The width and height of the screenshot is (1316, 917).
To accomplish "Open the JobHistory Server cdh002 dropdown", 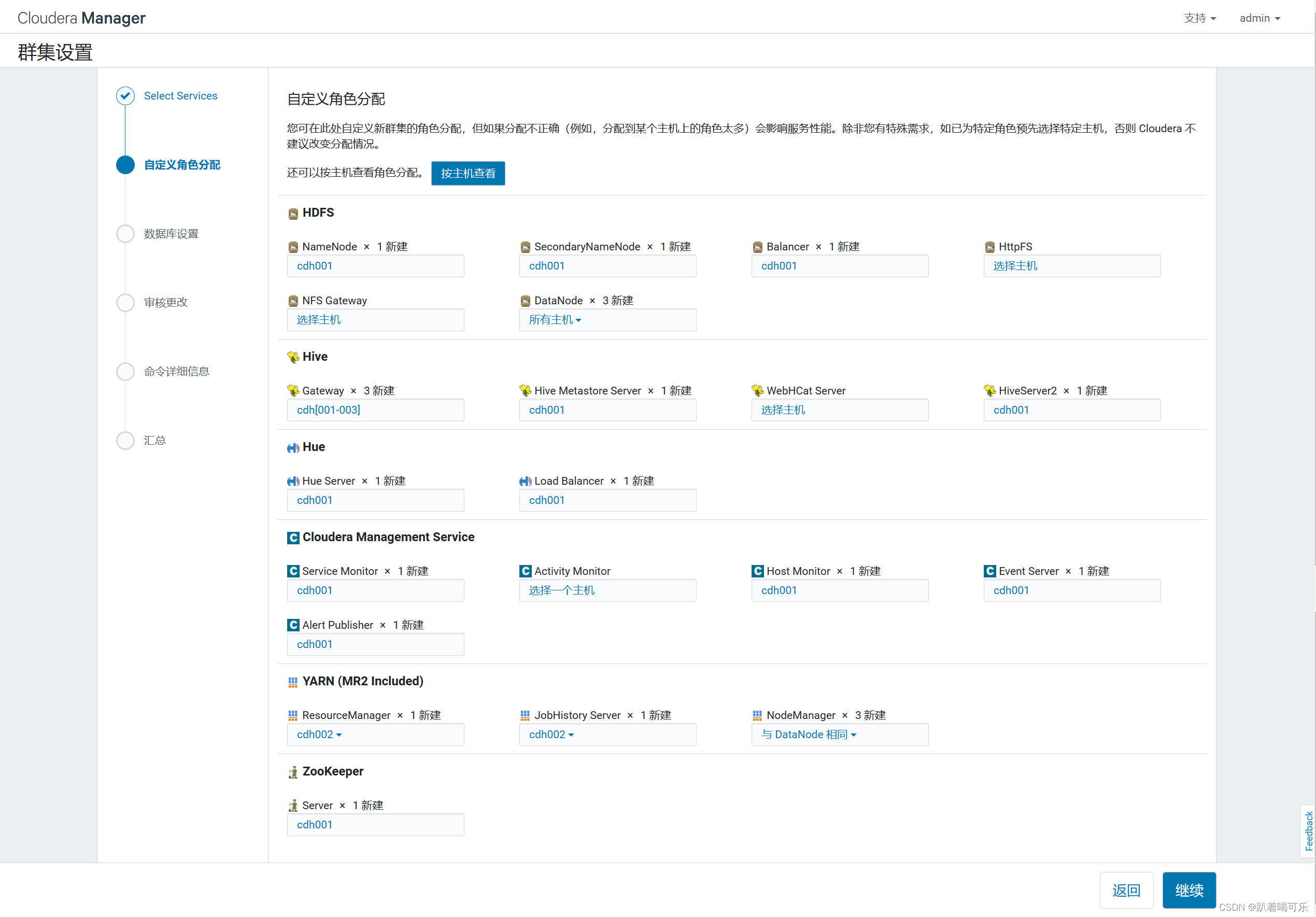I will [551, 735].
